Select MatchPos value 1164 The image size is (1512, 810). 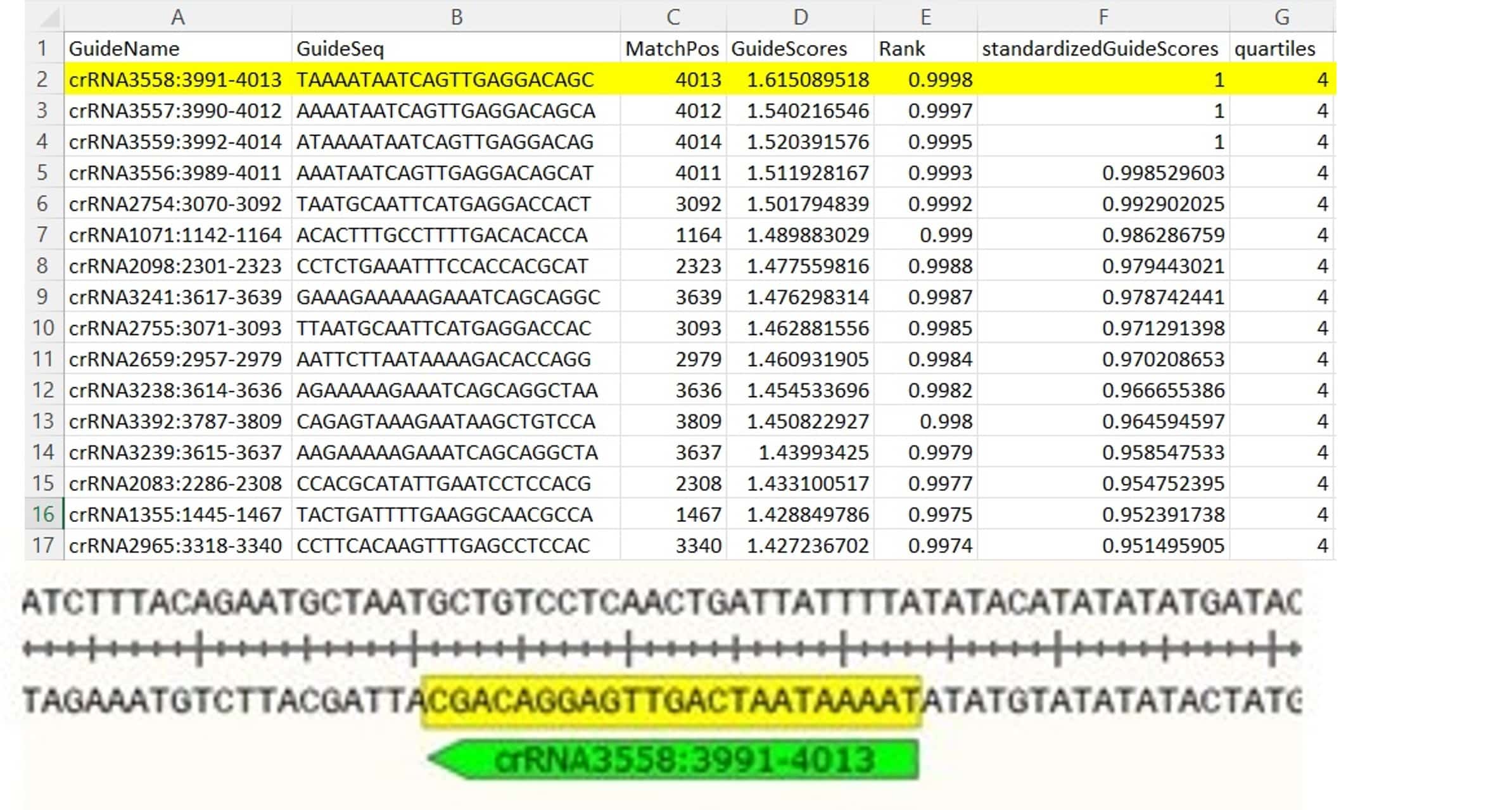(673, 234)
